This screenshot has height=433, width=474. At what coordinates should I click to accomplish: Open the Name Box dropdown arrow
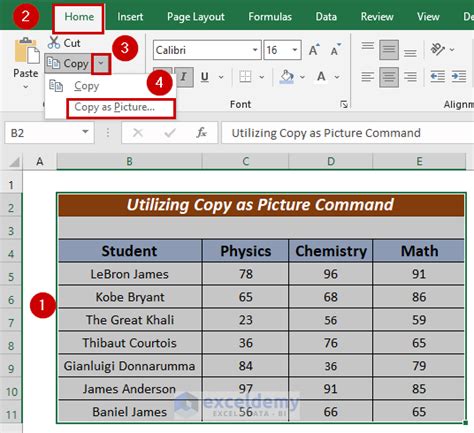85,132
